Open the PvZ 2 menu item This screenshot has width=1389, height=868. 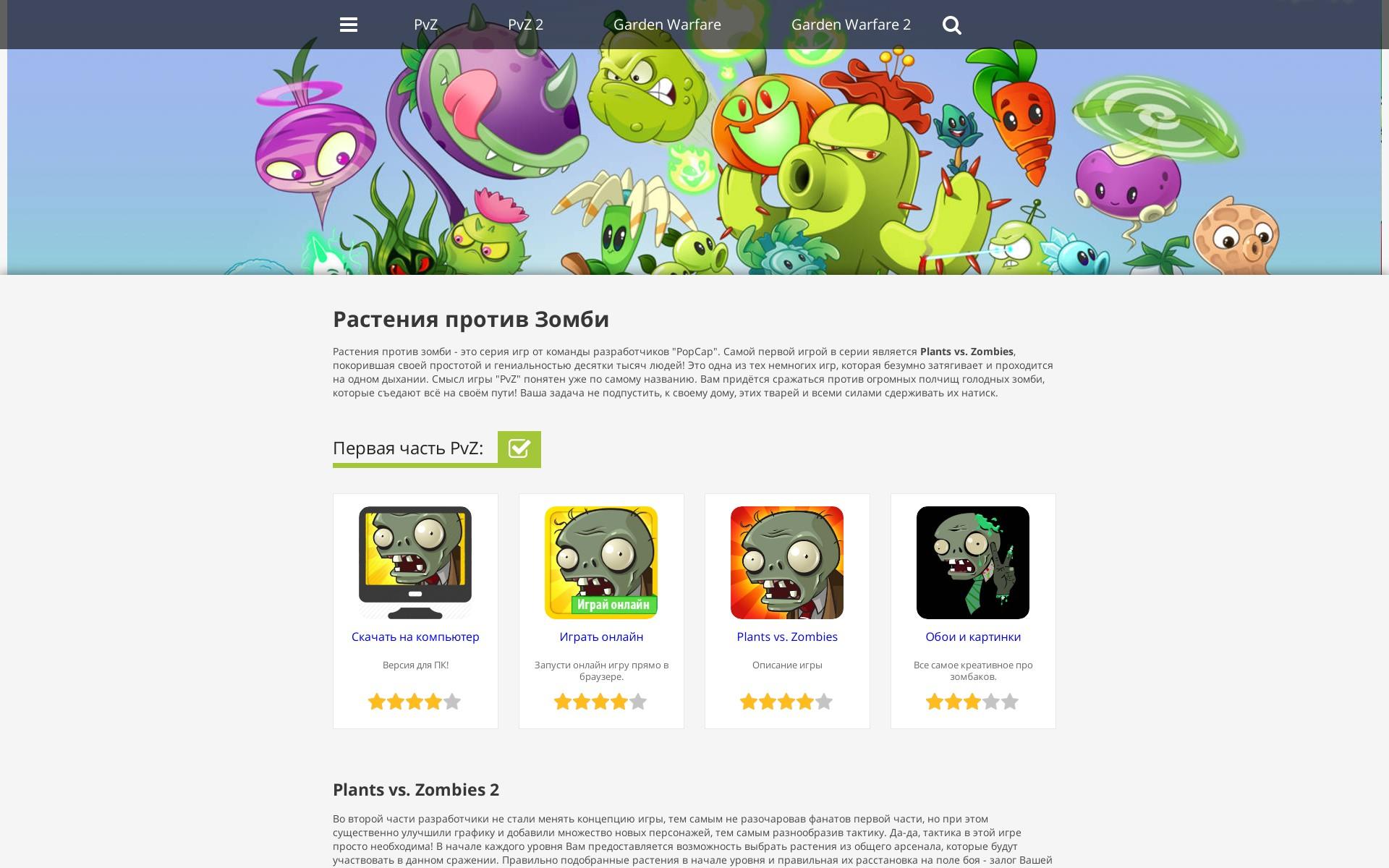tap(525, 25)
